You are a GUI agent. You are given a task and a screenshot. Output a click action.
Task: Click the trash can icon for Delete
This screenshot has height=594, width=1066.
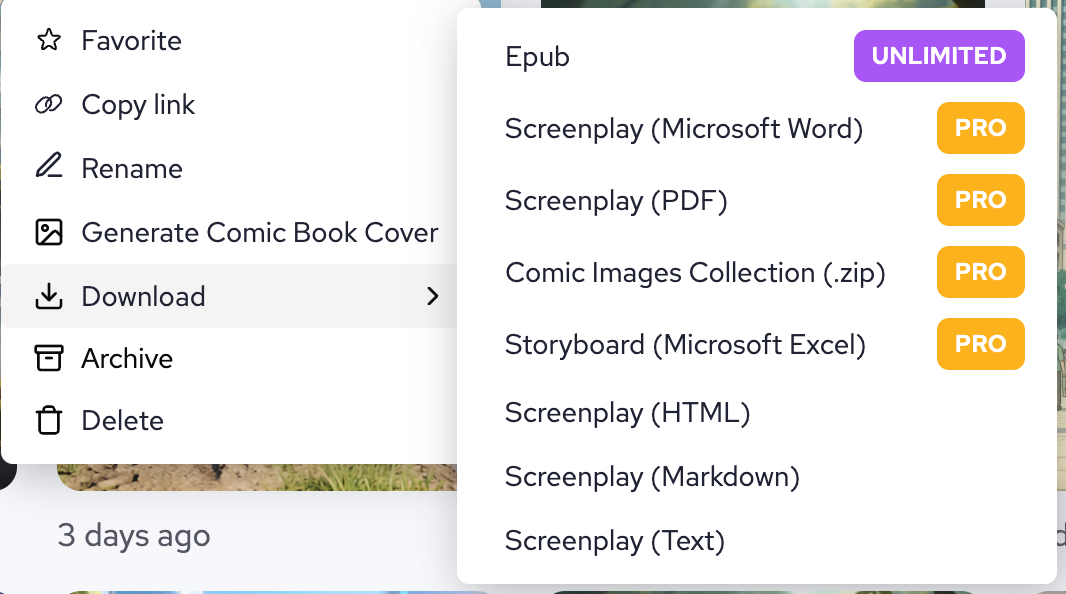click(48, 421)
